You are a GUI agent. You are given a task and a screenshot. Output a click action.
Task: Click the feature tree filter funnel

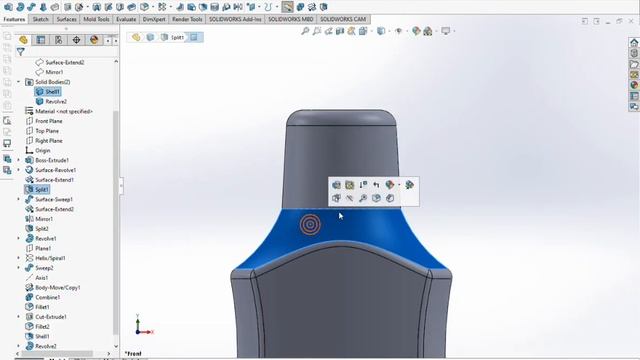tap(20, 51)
